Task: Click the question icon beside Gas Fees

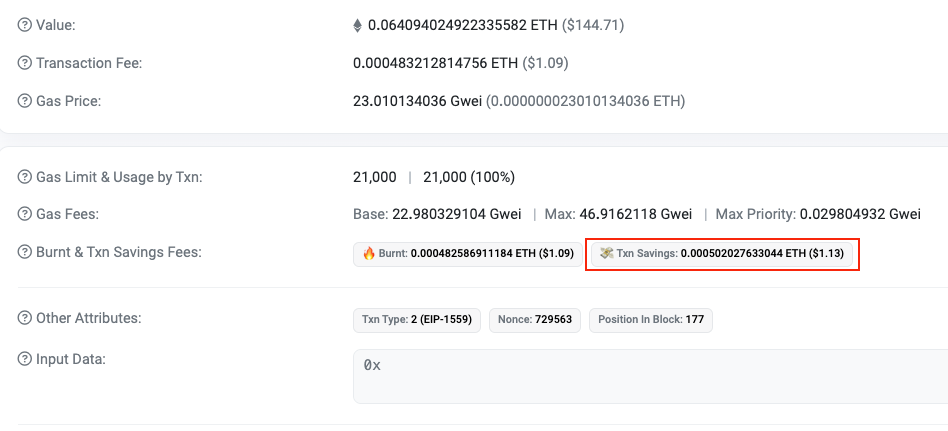Action: 25,214
